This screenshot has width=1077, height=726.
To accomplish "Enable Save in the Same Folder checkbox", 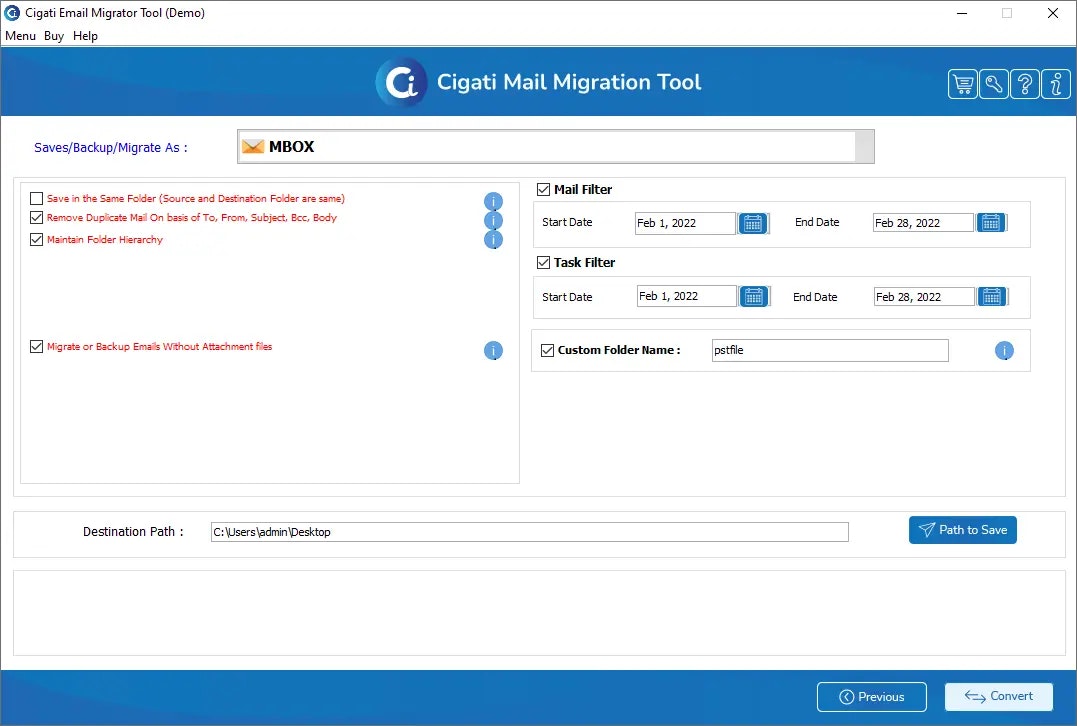I will coord(36,198).
